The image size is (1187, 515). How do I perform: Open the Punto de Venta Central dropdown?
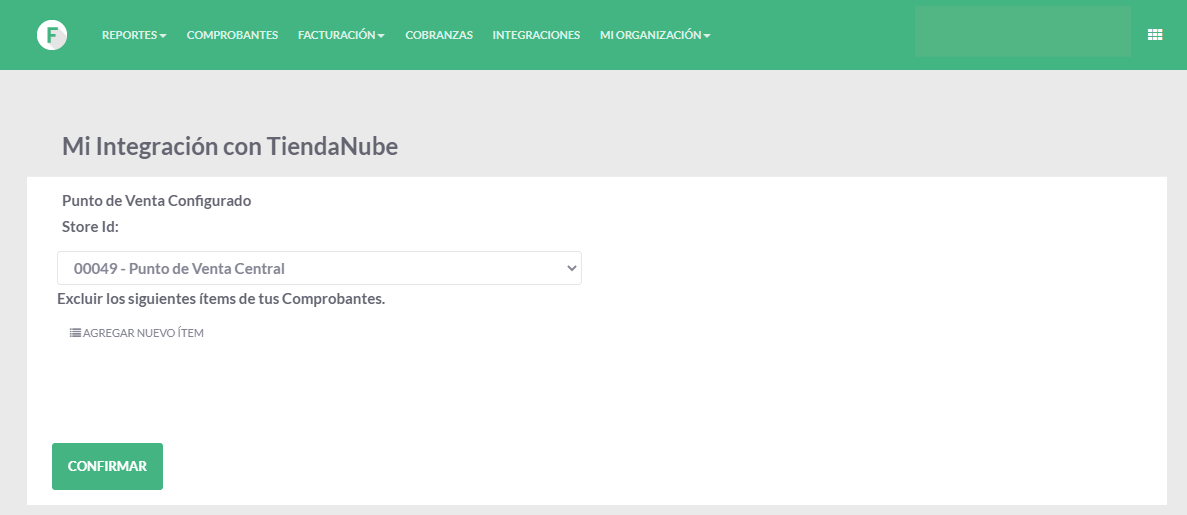[319, 268]
